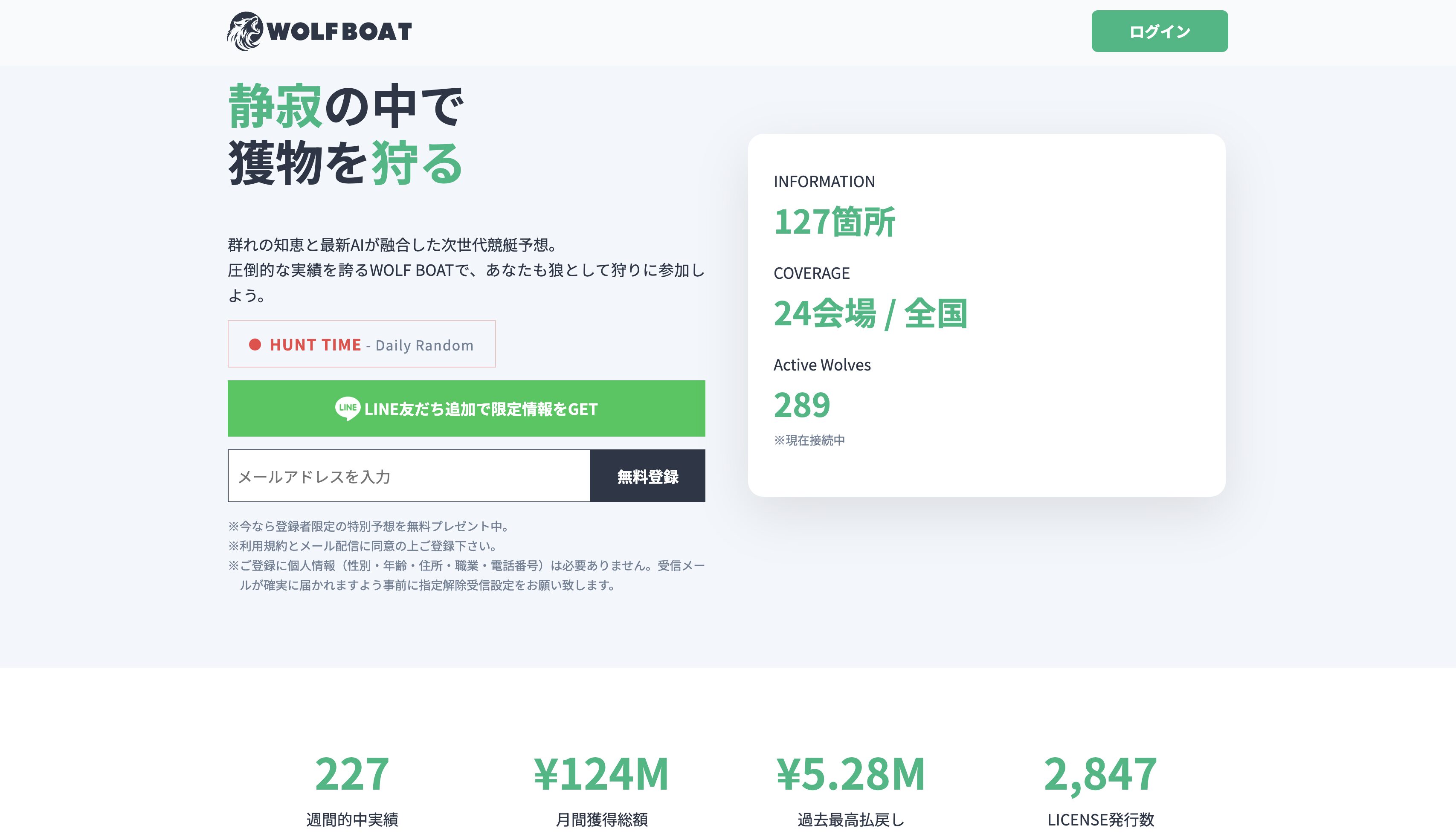The image size is (1456, 834).
Task: Click the 利用規約とメール配信 agreement note
Action: pyautogui.click(x=362, y=546)
